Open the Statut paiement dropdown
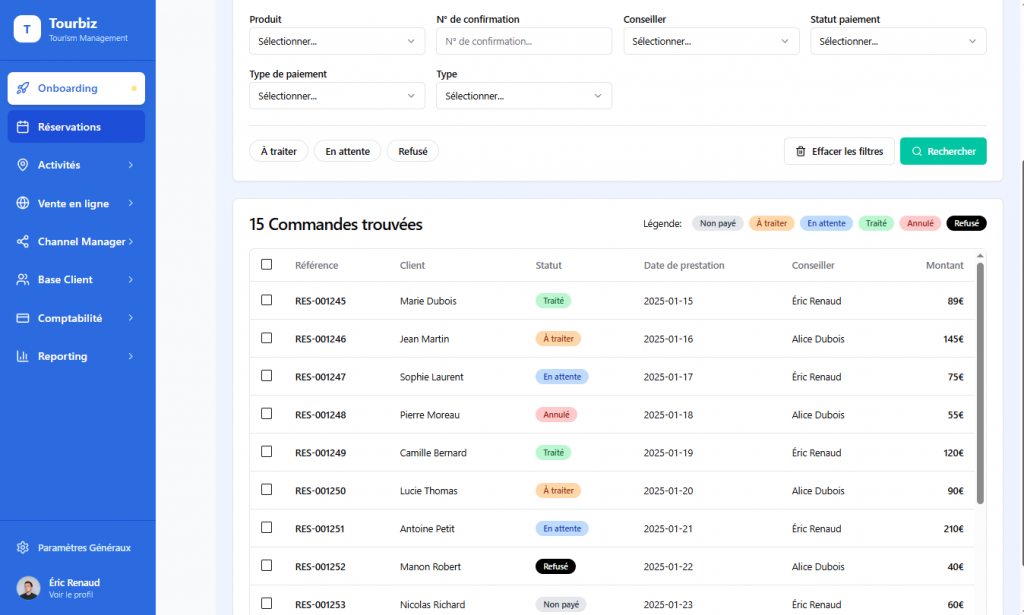Image resolution: width=1024 pixels, height=615 pixels. coord(897,41)
